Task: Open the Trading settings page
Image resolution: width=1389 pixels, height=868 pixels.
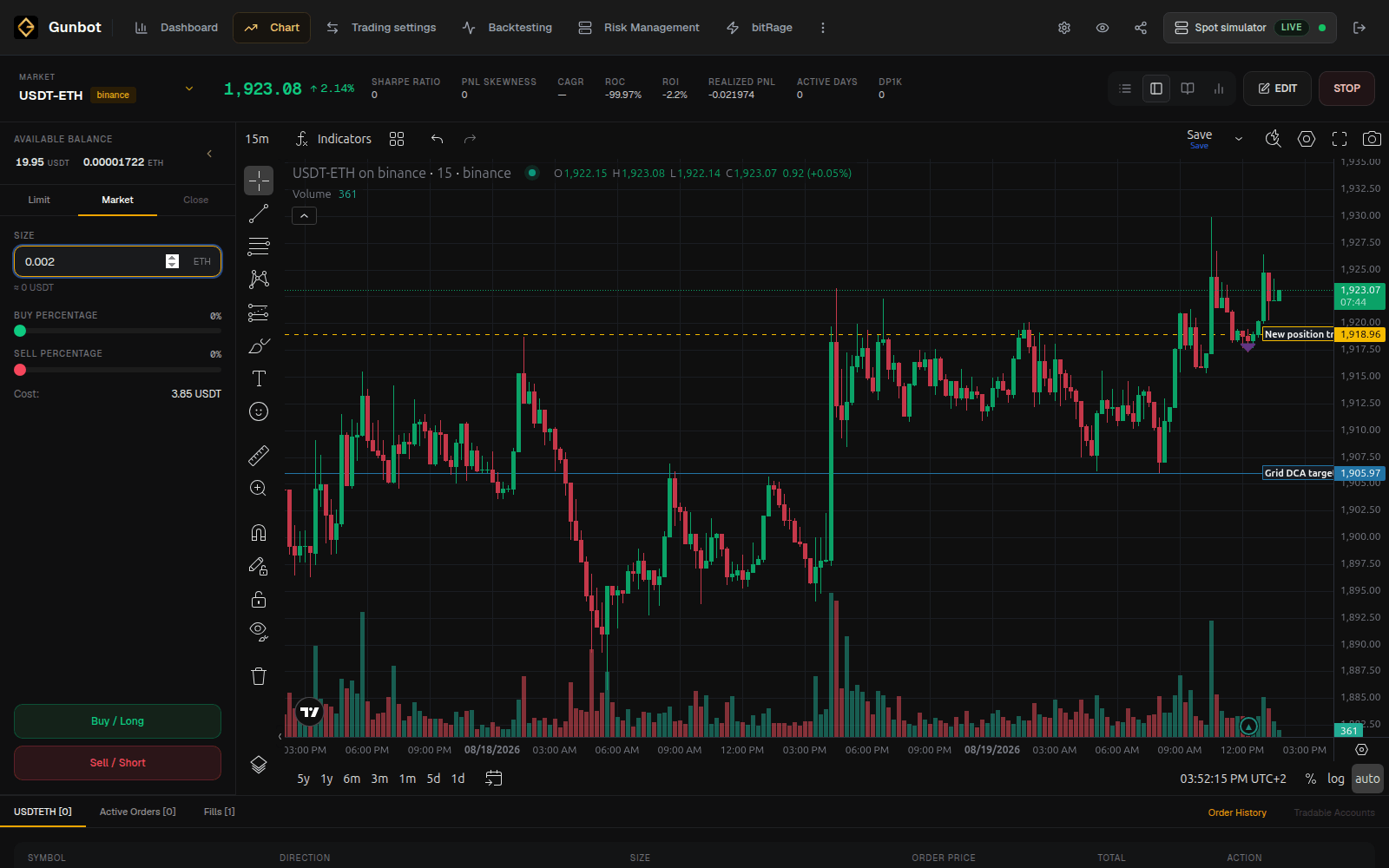Action: point(381,28)
